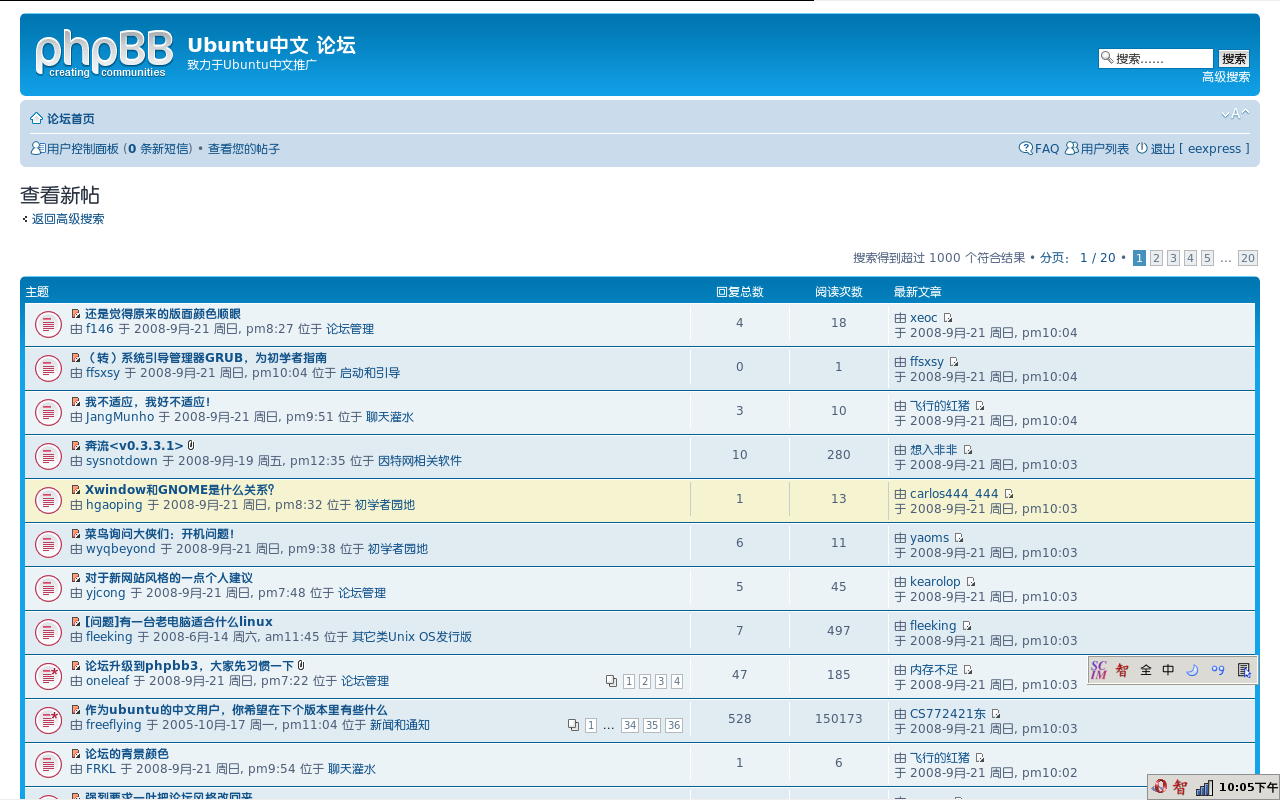Toggle 中 Chinese/English input mode
Screen dimensions: 1280x800
point(1168,670)
